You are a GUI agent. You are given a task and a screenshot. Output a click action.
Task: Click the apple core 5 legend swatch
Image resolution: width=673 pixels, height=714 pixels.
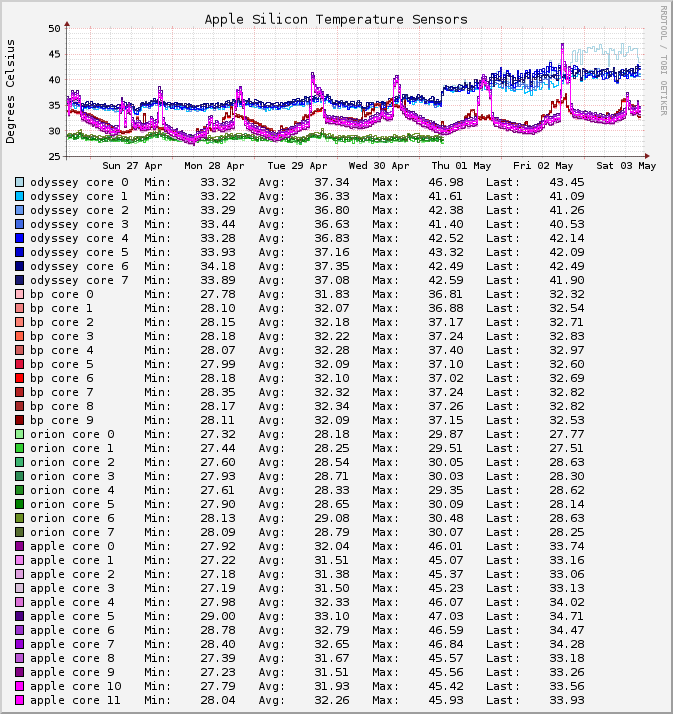pos(20,617)
